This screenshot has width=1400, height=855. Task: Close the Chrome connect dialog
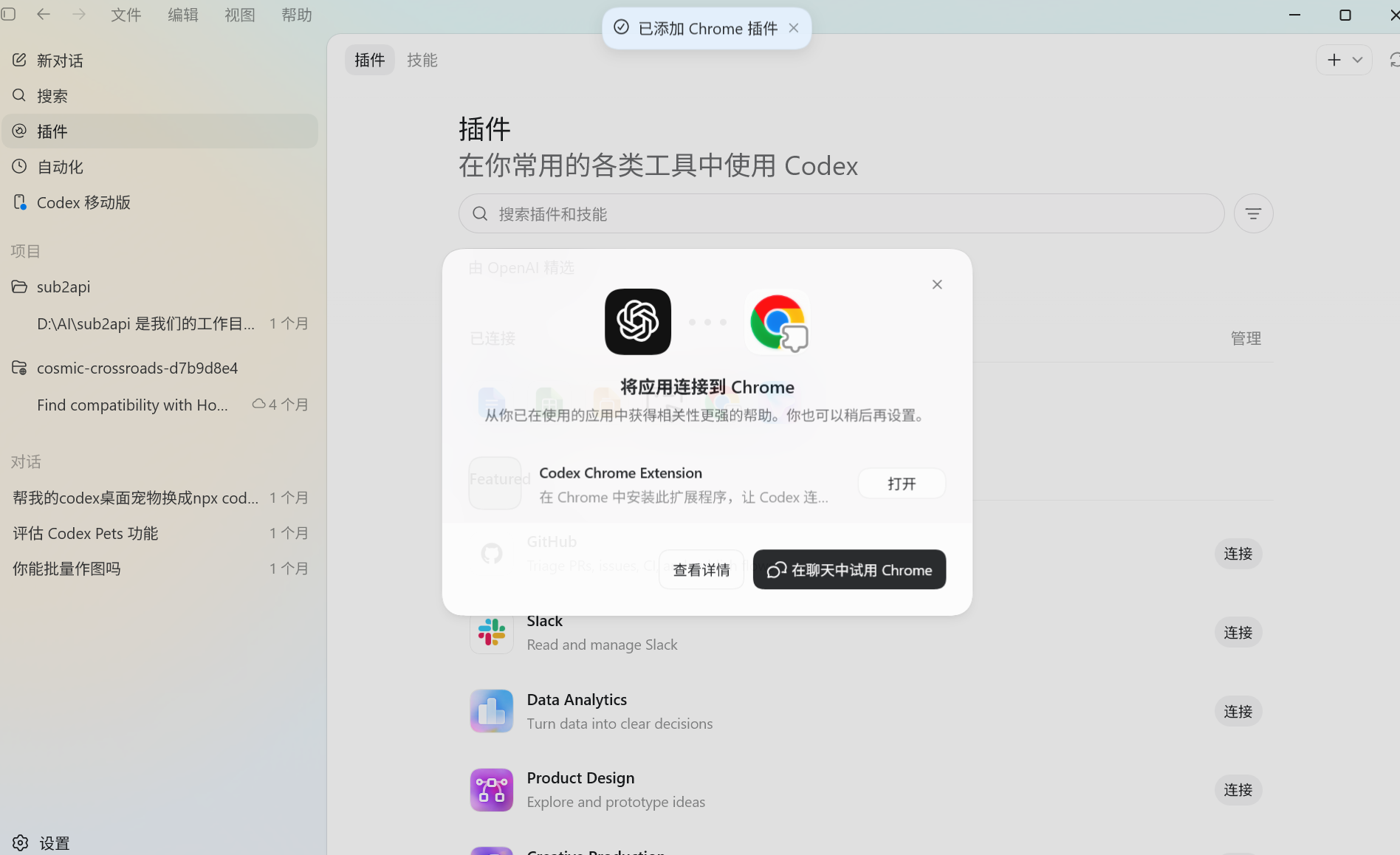point(937,284)
